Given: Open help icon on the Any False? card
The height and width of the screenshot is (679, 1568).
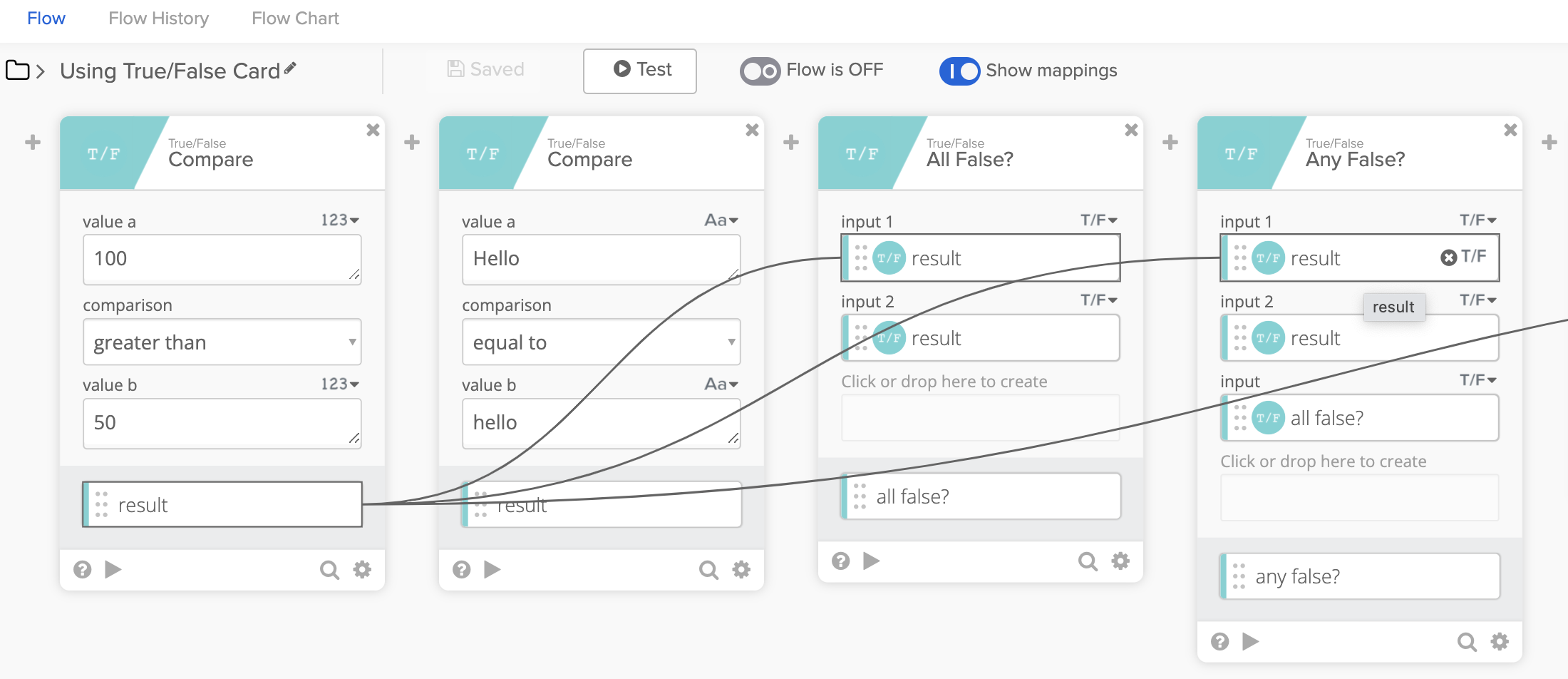Looking at the screenshot, I should tap(1219, 642).
